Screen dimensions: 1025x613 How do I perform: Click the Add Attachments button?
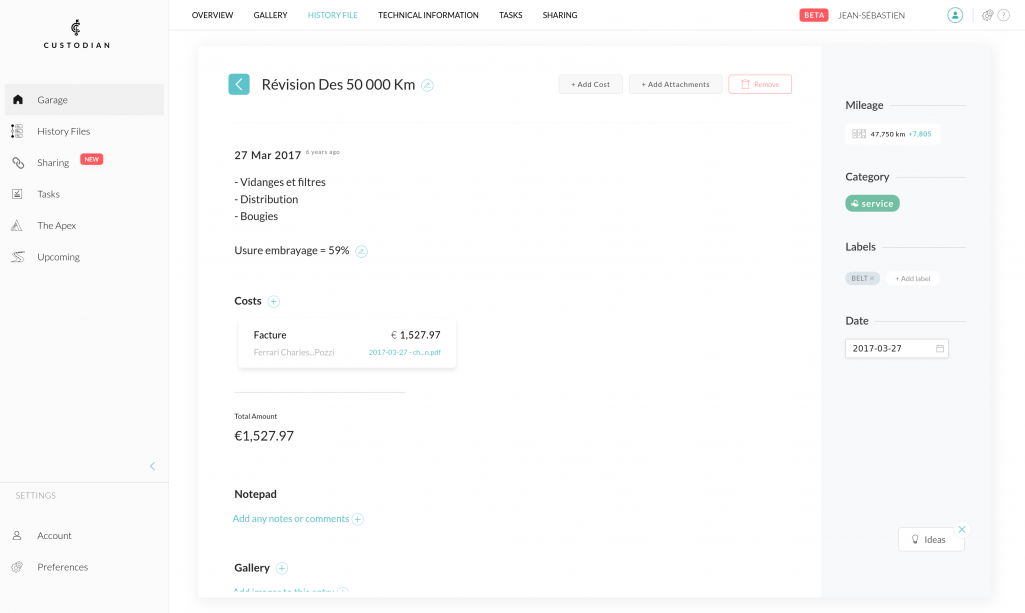click(x=675, y=84)
